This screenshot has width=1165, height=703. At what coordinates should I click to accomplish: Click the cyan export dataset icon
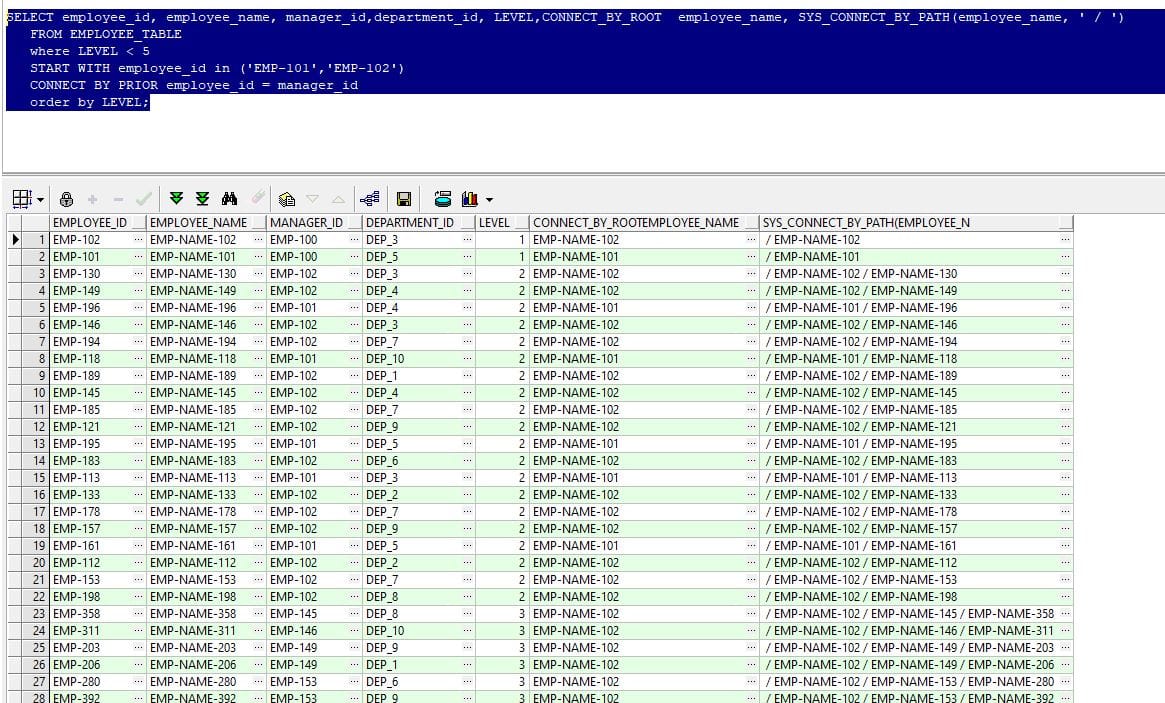pyautogui.click(x=442, y=198)
